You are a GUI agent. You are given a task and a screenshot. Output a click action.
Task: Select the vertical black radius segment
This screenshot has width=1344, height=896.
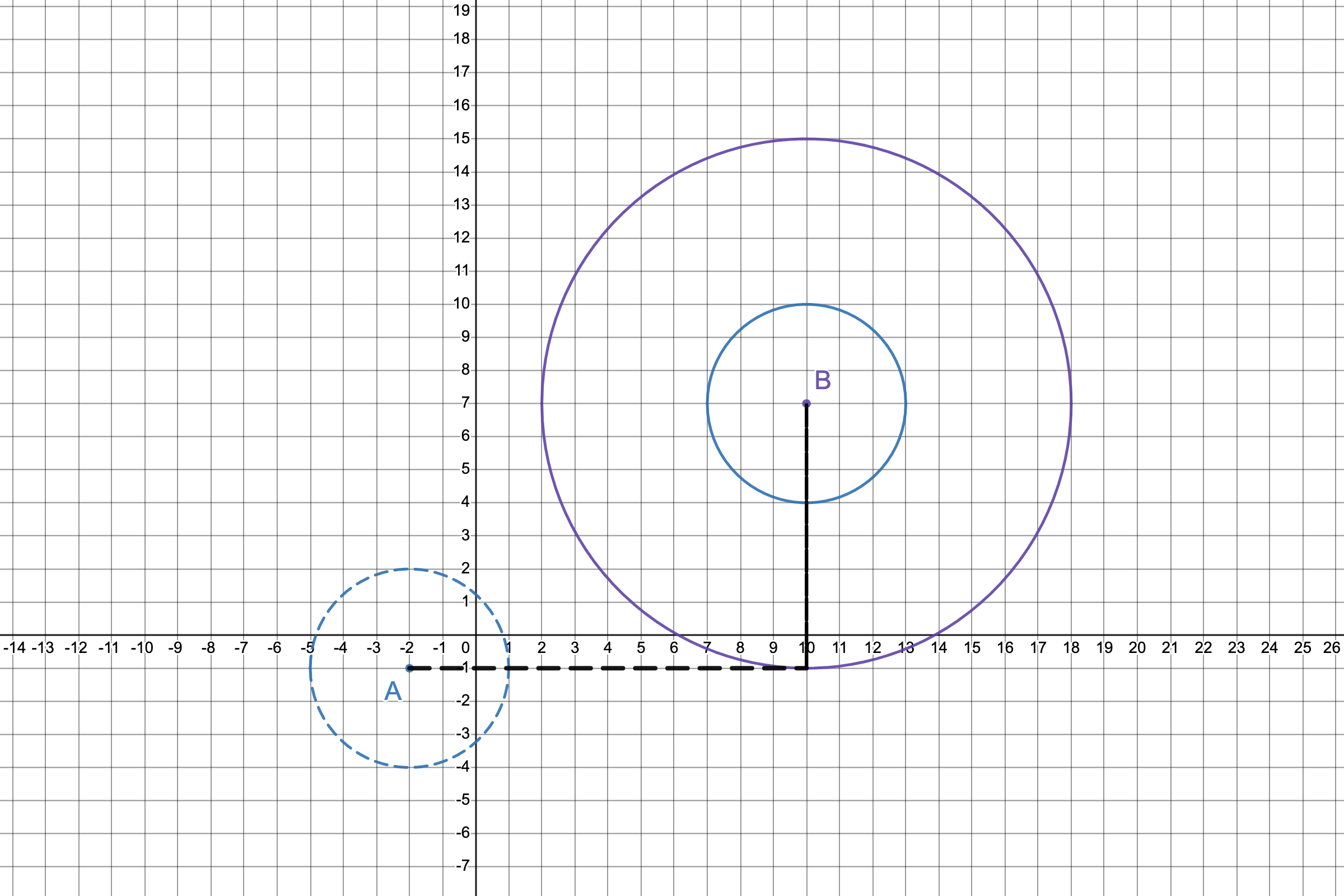coord(806,543)
